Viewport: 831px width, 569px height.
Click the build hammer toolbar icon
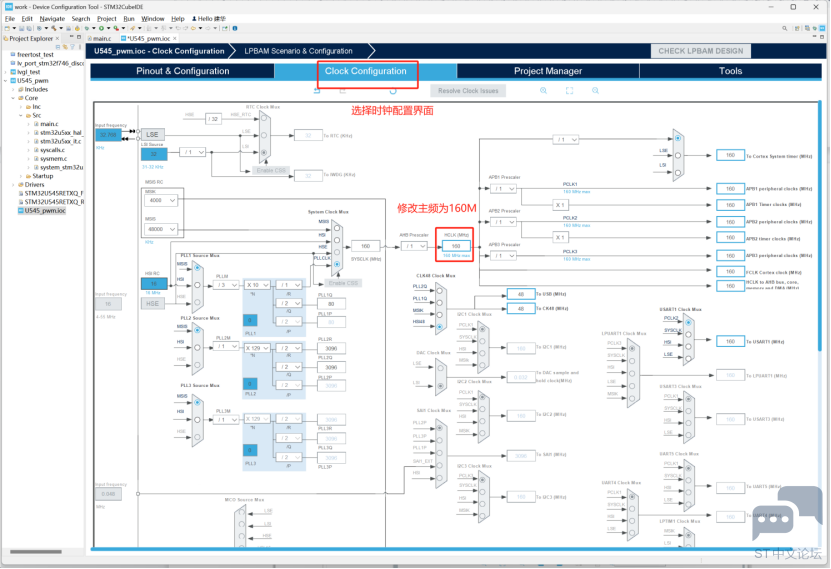coord(54,28)
